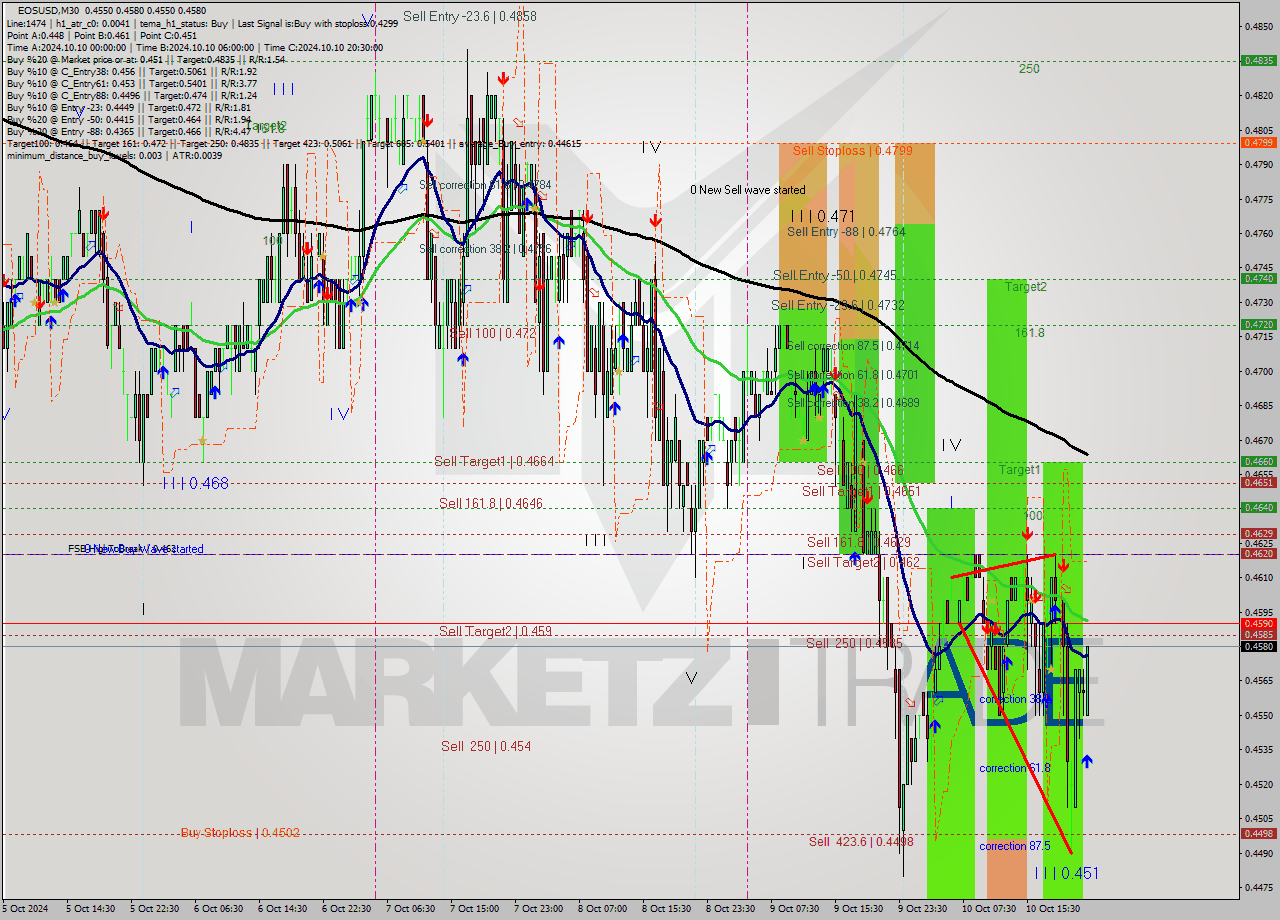
Task: Click the 'Sell Target2 | 0.459' label
Action: point(495,631)
